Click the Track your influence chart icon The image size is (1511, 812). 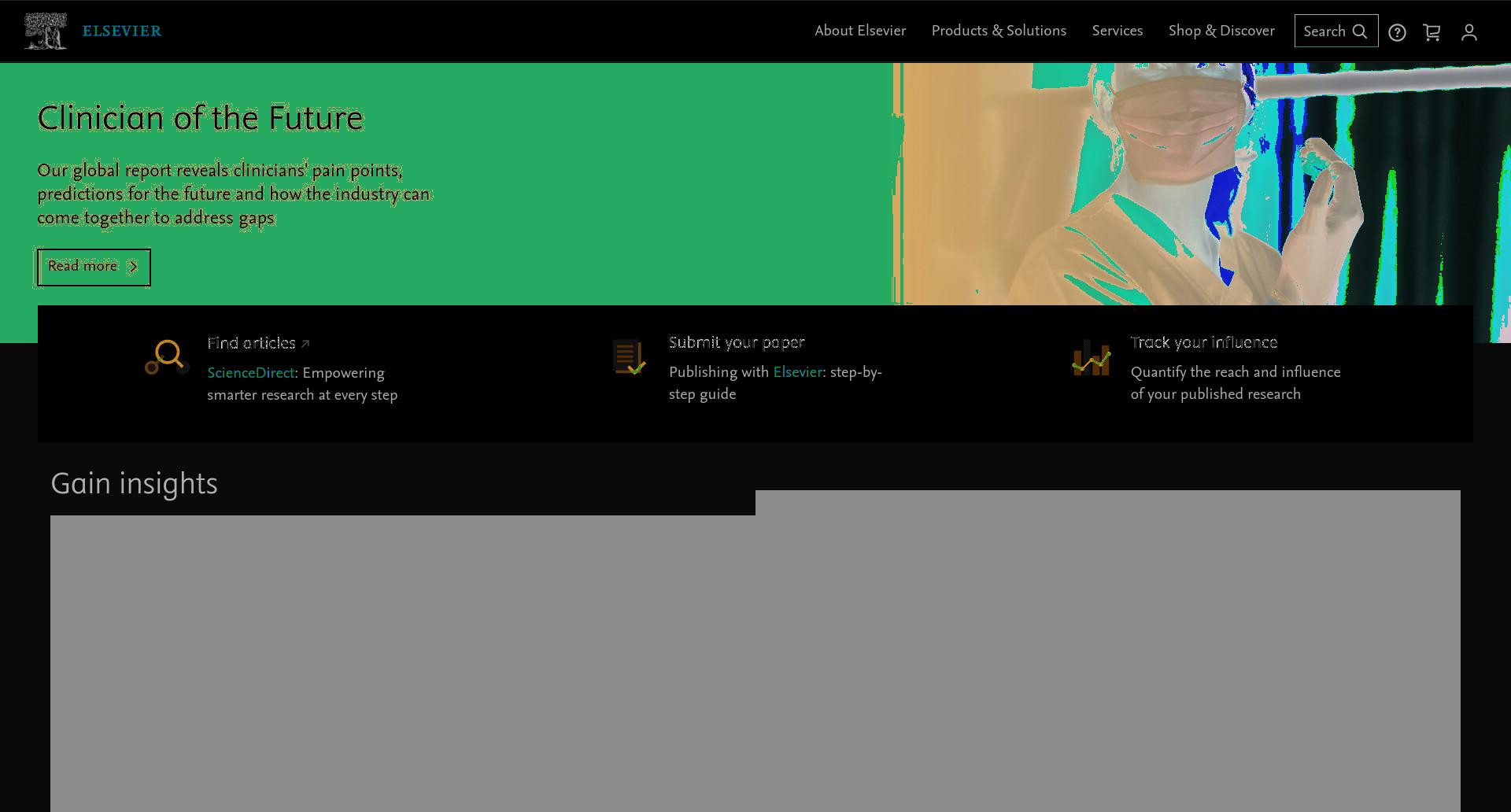1091,358
